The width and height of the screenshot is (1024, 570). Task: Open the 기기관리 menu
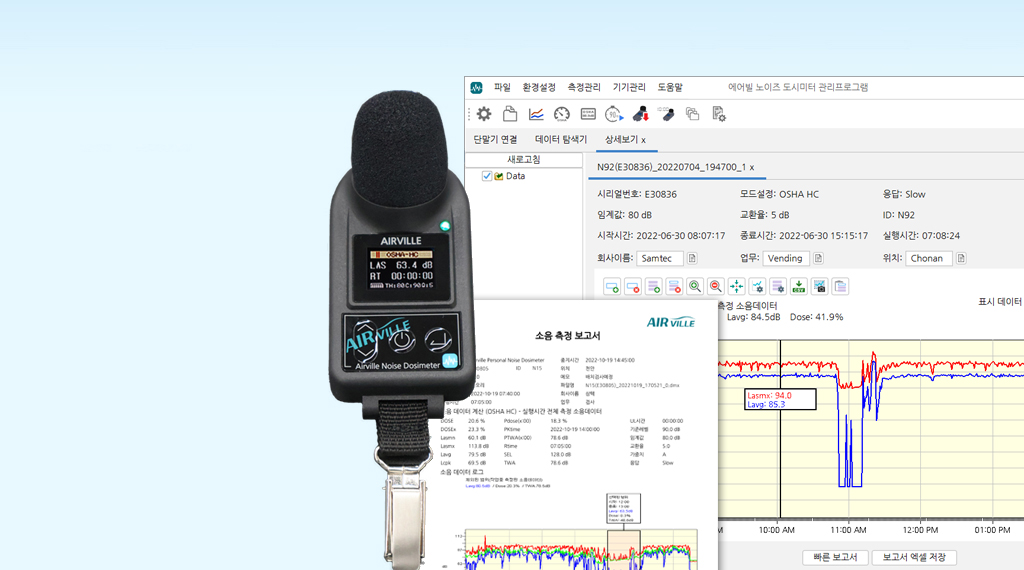point(629,87)
